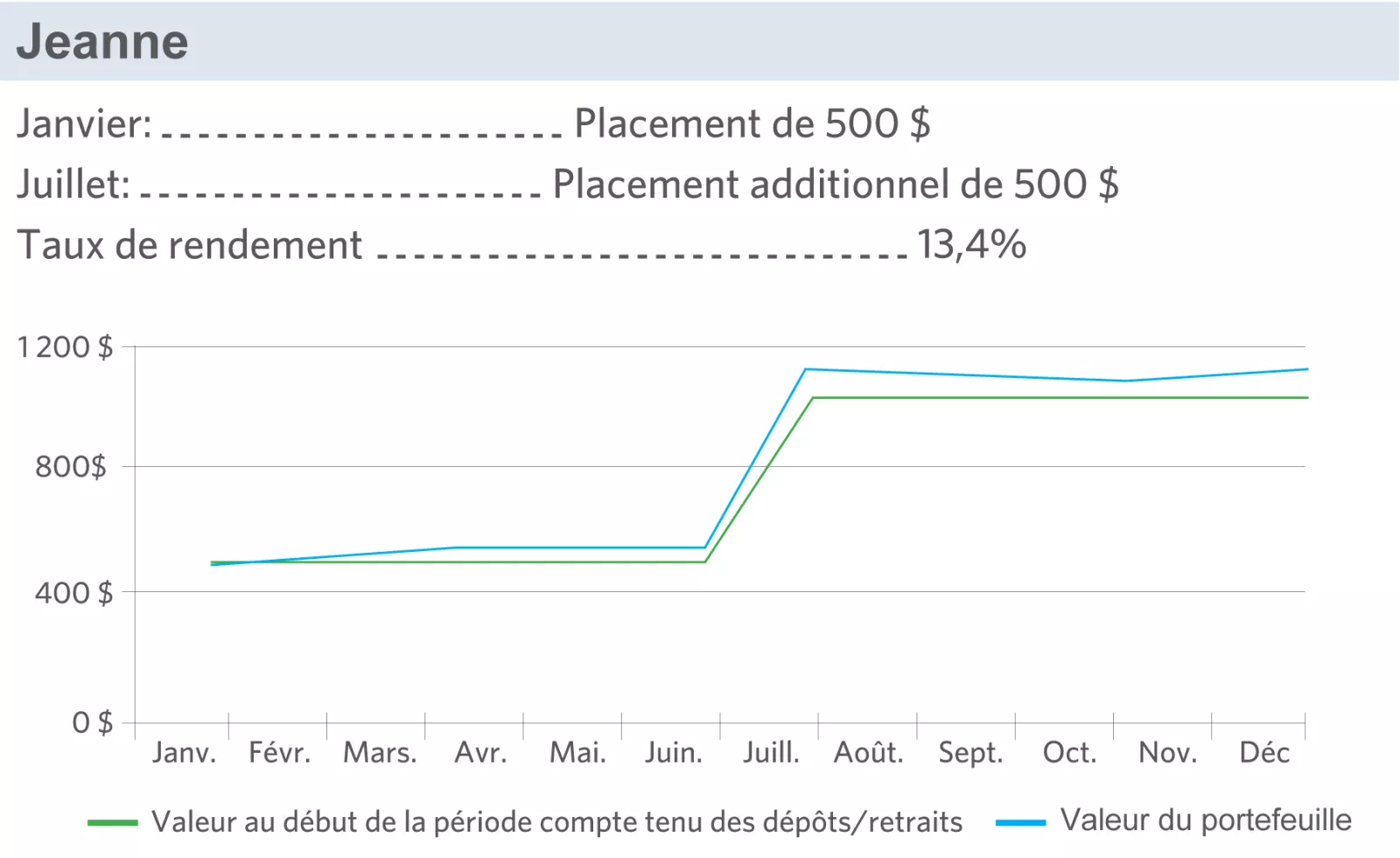Click the 'Janv.' month axis label
The image size is (1400, 858).
pos(184,752)
